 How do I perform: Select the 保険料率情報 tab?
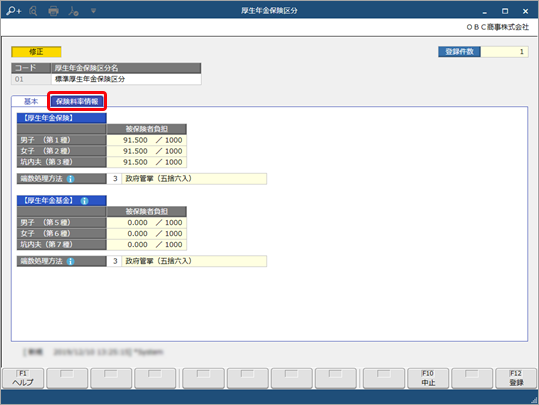[77, 101]
